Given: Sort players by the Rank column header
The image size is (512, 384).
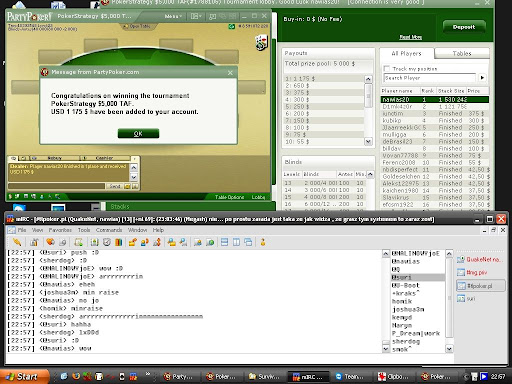Looking at the screenshot, I should (428, 91).
